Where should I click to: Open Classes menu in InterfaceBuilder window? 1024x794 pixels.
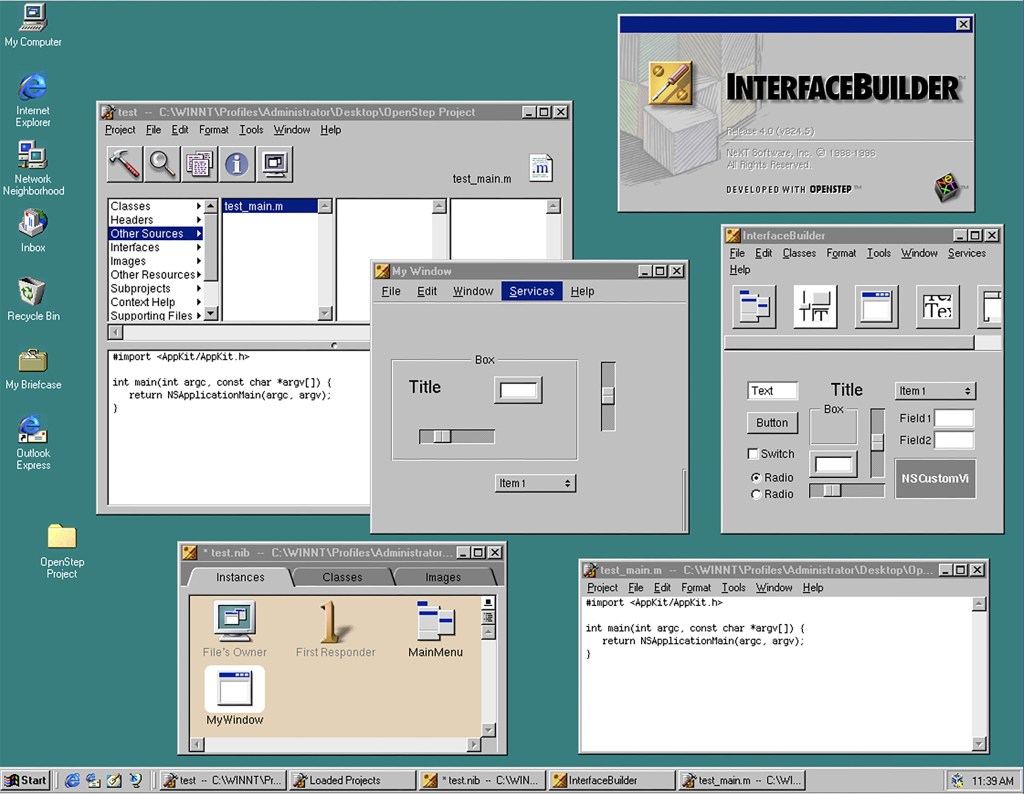pos(799,253)
